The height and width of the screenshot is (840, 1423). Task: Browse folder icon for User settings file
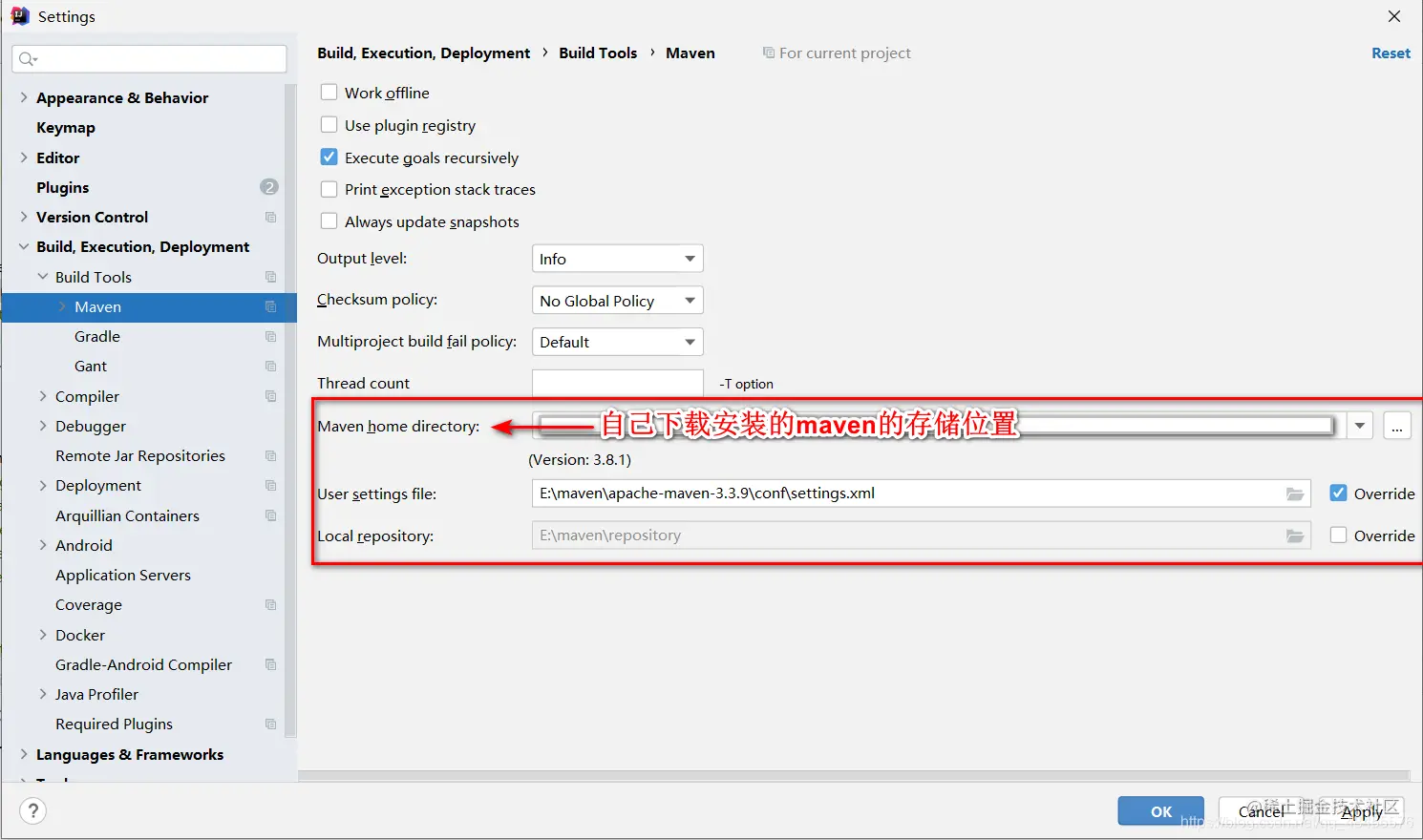[1295, 493]
